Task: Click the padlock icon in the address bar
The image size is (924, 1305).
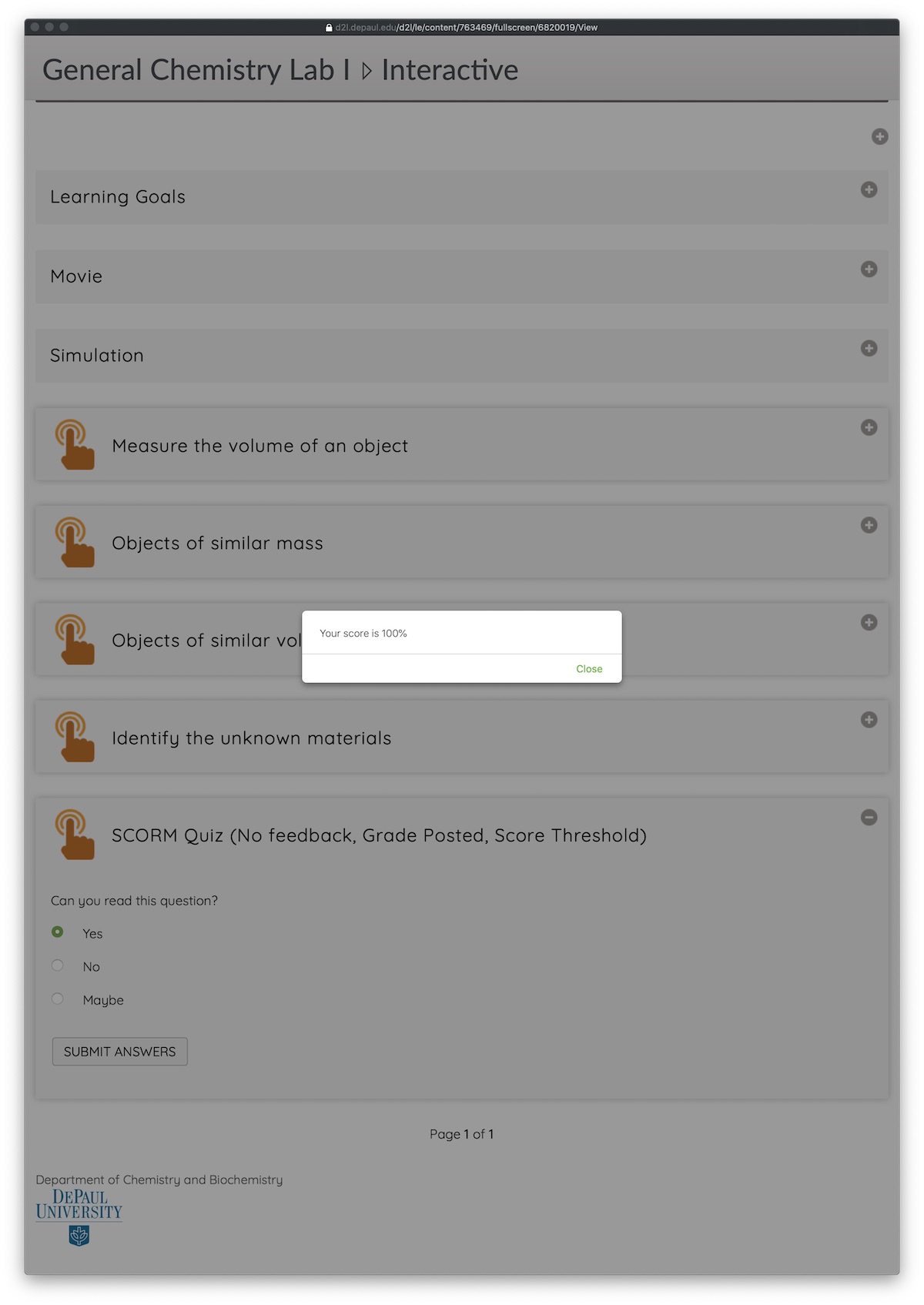Action: 329,28
